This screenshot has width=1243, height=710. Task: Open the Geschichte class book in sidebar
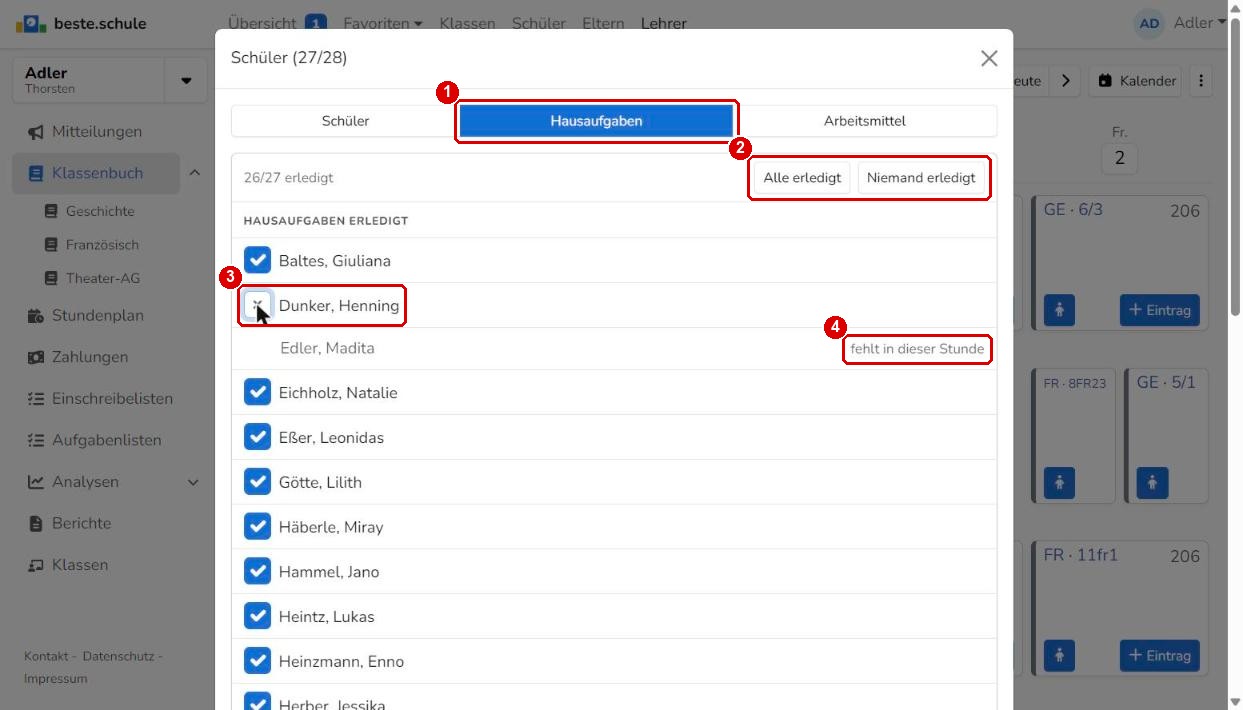(x=100, y=211)
